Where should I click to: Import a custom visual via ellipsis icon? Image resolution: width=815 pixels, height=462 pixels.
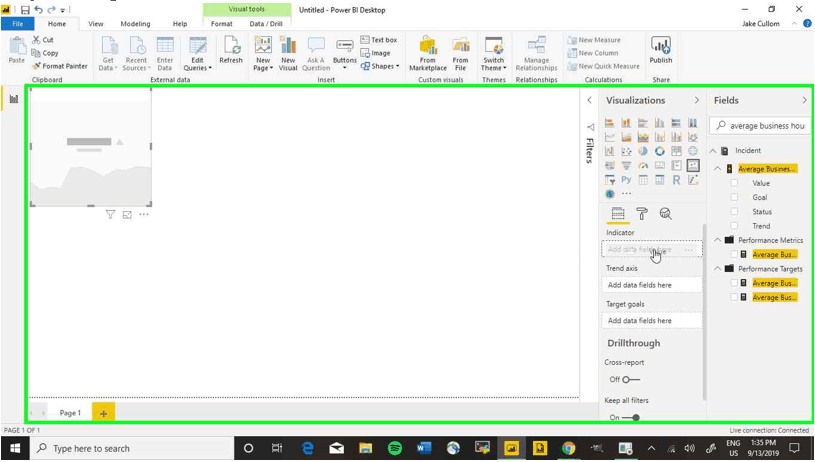tap(626, 194)
